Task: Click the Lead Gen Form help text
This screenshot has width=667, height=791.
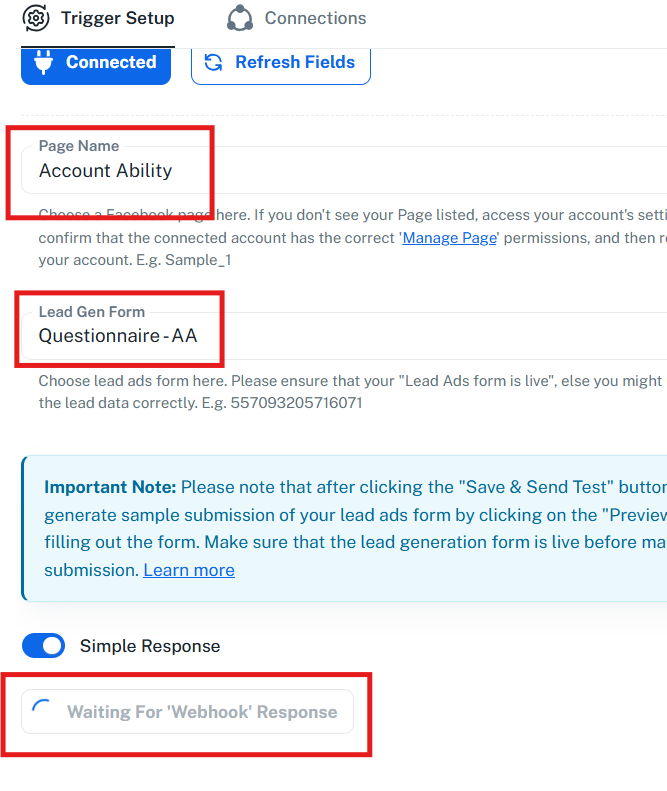Action: click(x=350, y=392)
